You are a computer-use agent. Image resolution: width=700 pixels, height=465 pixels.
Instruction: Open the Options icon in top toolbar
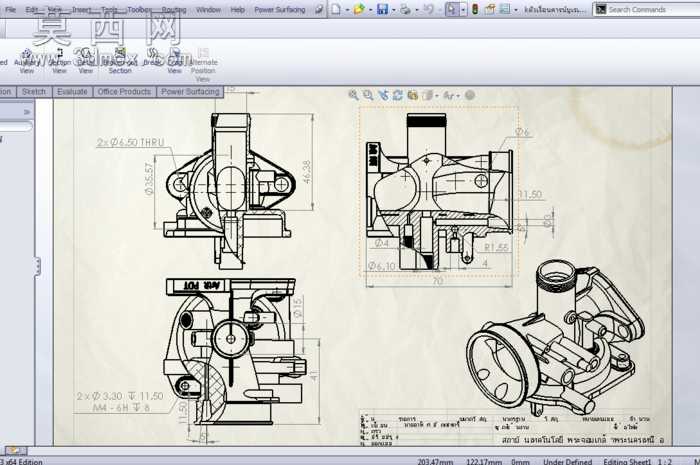(505, 9)
